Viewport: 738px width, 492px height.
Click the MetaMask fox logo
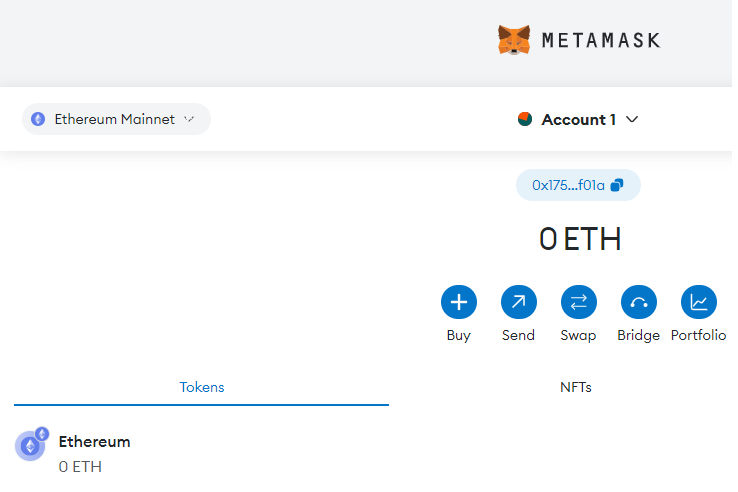(x=513, y=40)
